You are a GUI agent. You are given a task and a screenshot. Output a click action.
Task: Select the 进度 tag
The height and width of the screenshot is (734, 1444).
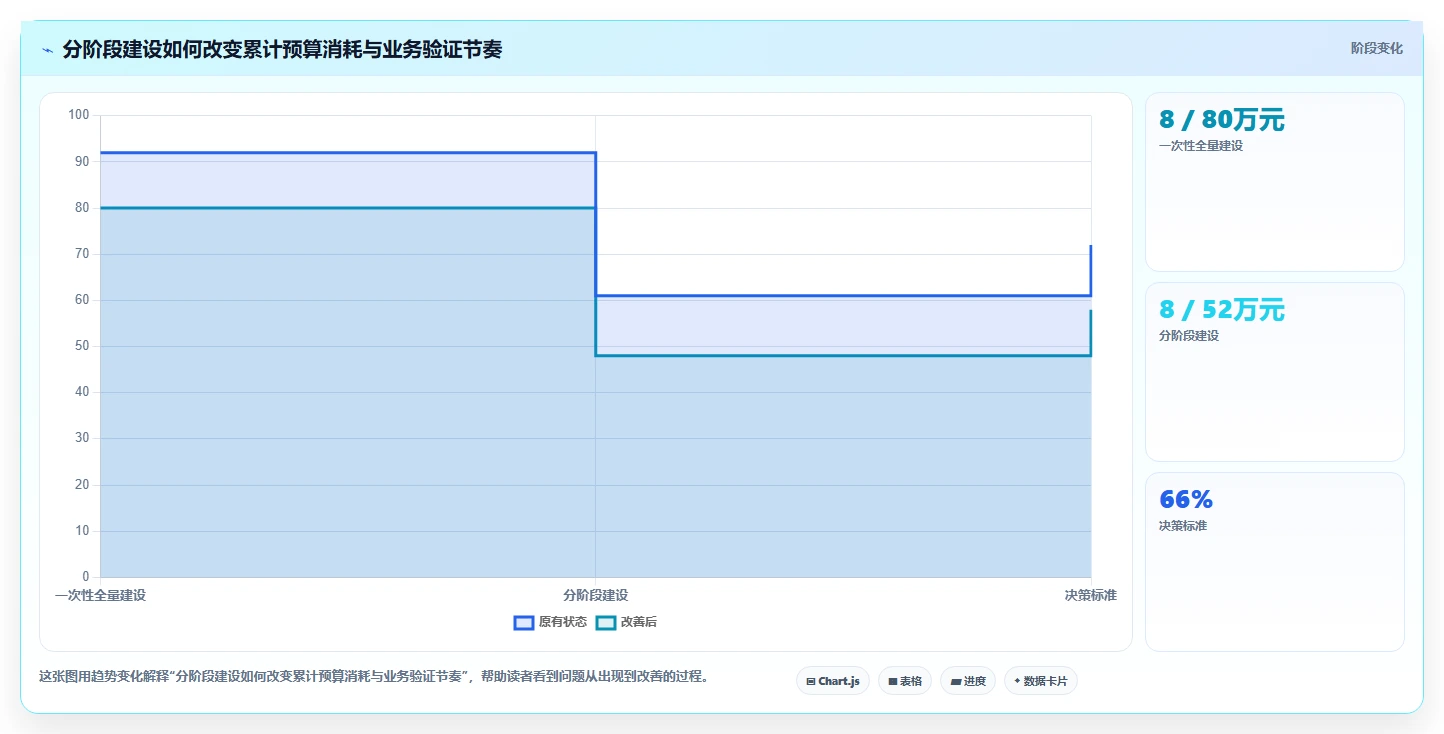pyautogui.click(x=968, y=681)
